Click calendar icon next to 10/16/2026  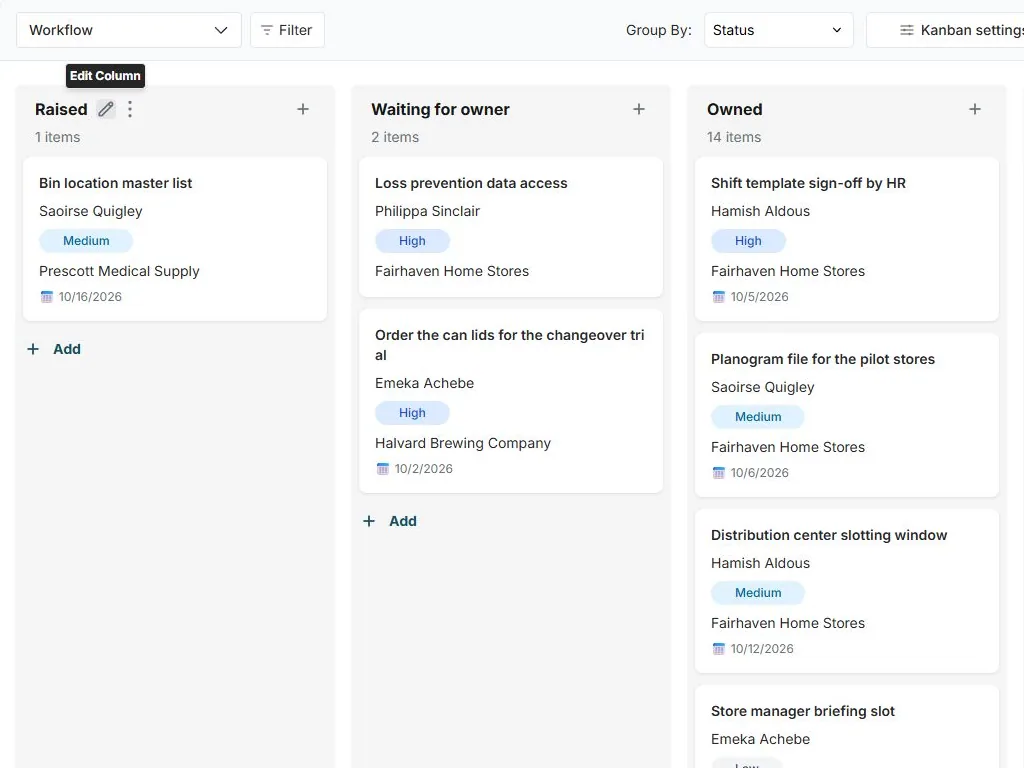tap(46, 296)
